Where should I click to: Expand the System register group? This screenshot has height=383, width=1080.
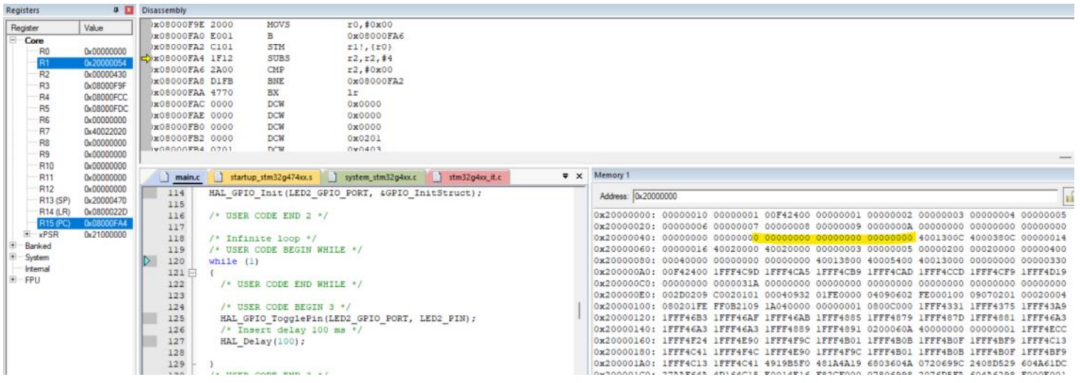pyautogui.click(x=13, y=257)
